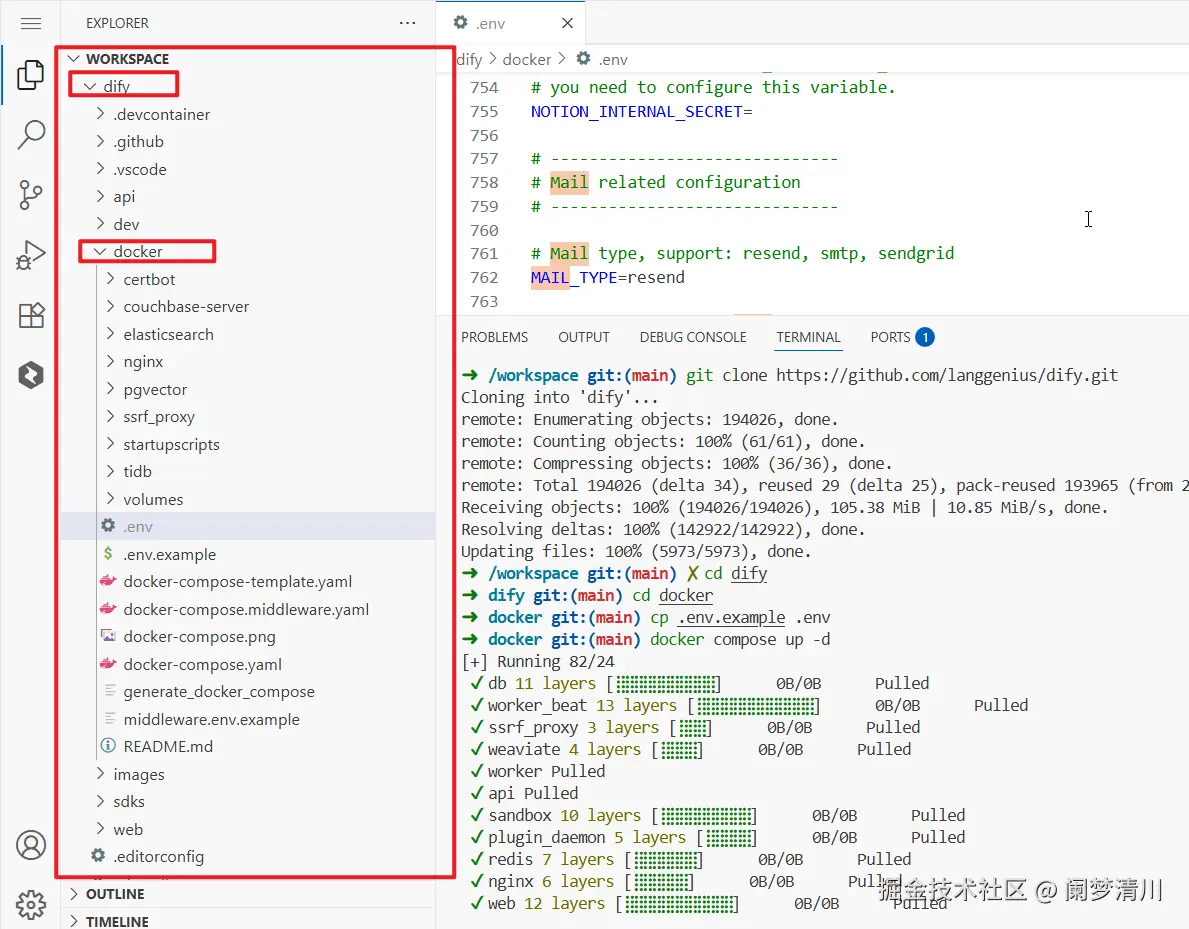Switch to the PROBLEMS panel tab
This screenshot has height=929, width=1189.
(x=494, y=337)
